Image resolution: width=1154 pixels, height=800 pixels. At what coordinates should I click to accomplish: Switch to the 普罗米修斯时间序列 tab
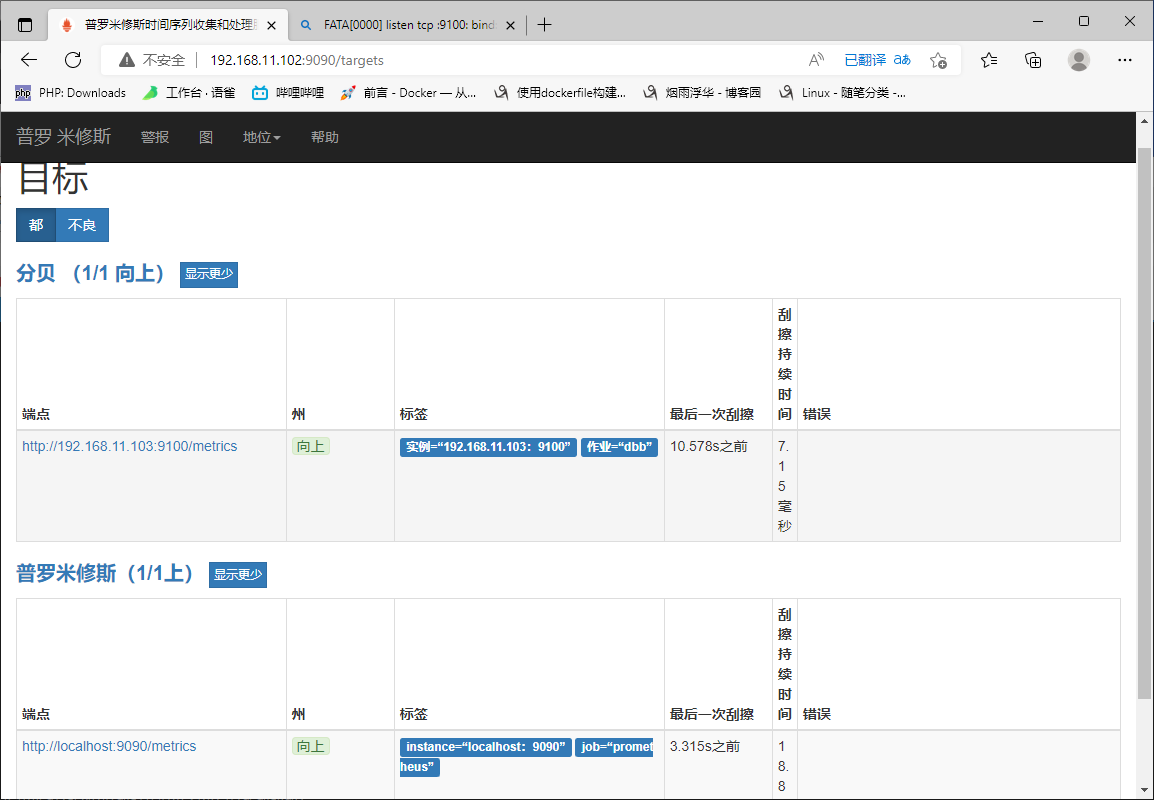coord(169,25)
